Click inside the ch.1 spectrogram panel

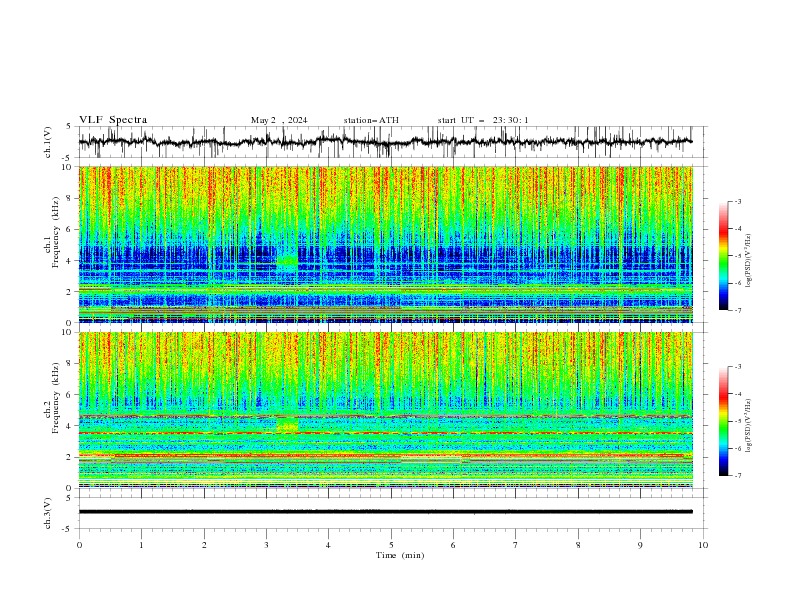point(386,244)
